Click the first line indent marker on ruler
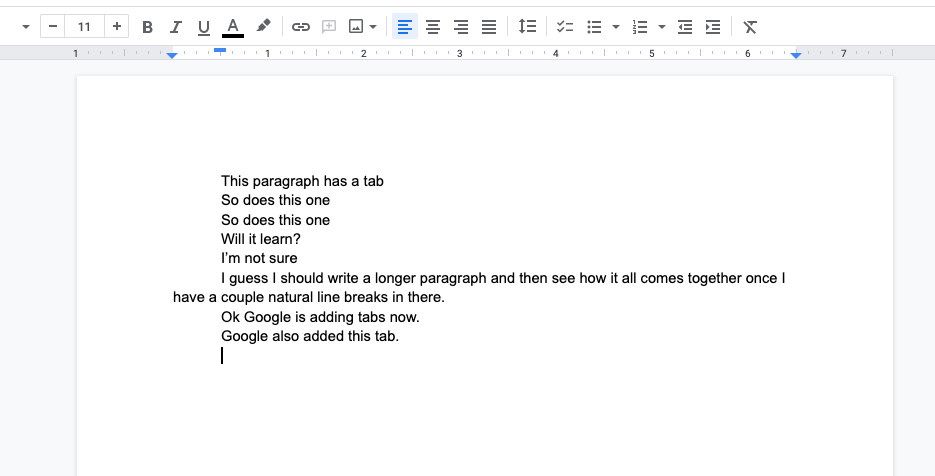This screenshot has width=935, height=476. pyautogui.click(x=220, y=50)
